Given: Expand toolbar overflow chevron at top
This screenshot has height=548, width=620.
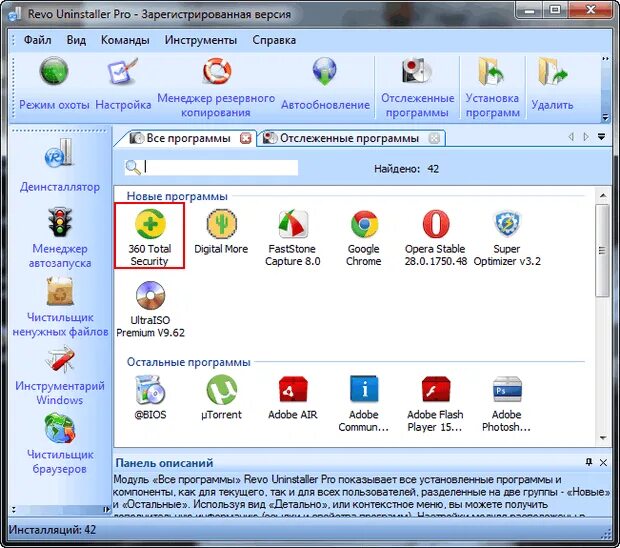Looking at the screenshot, I should (x=605, y=59).
